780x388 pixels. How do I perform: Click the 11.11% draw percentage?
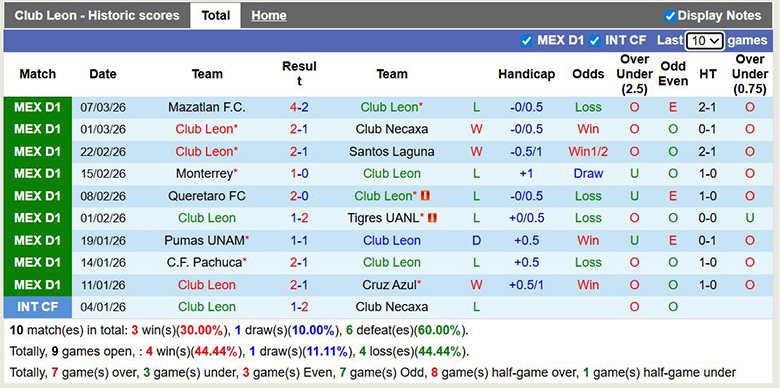click(326, 352)
